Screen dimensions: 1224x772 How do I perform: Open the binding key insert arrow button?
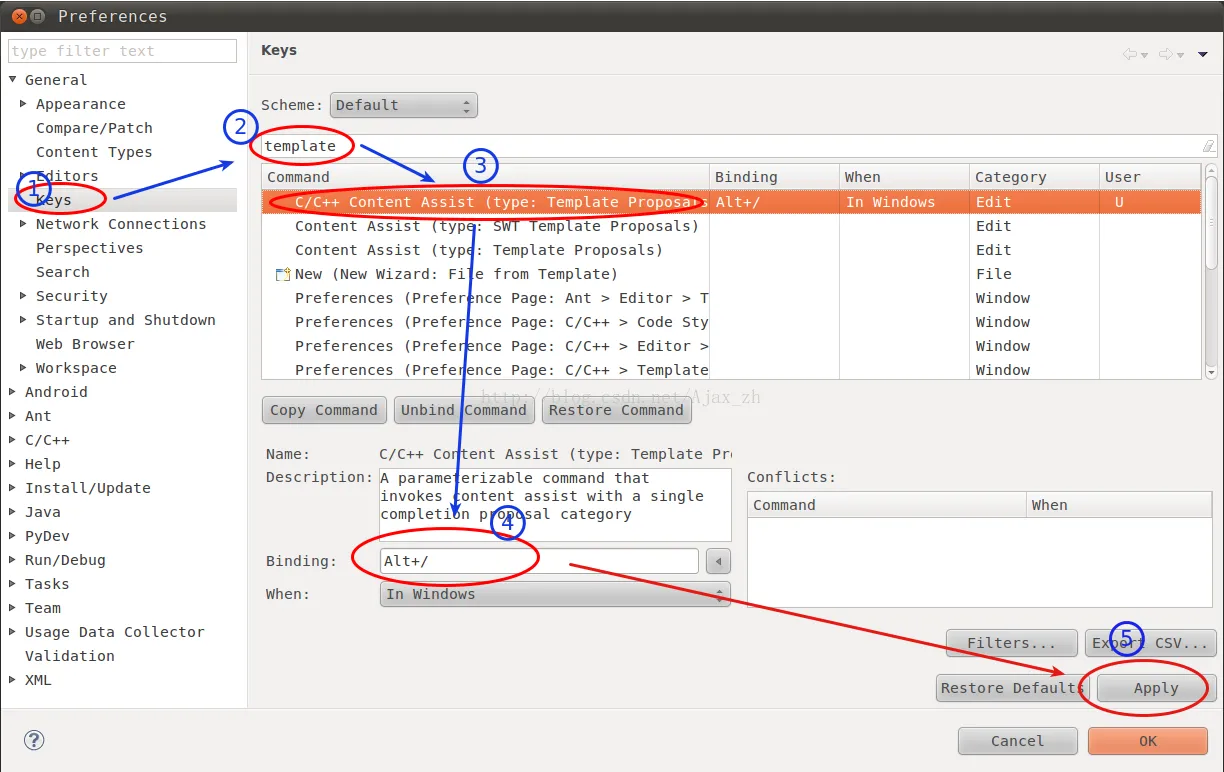718,561
